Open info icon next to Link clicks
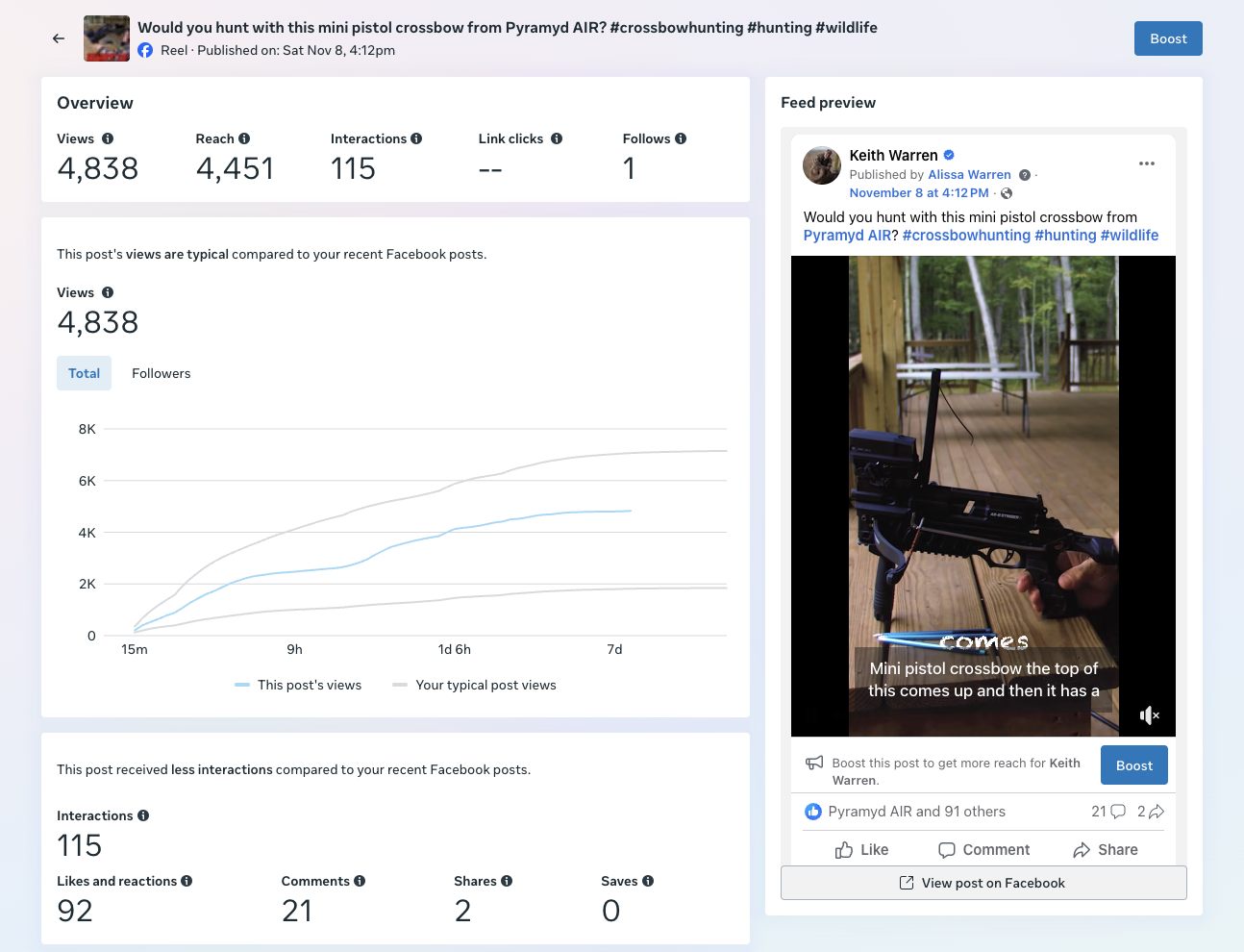This screenshot has width=1244, height=952. 557,138
